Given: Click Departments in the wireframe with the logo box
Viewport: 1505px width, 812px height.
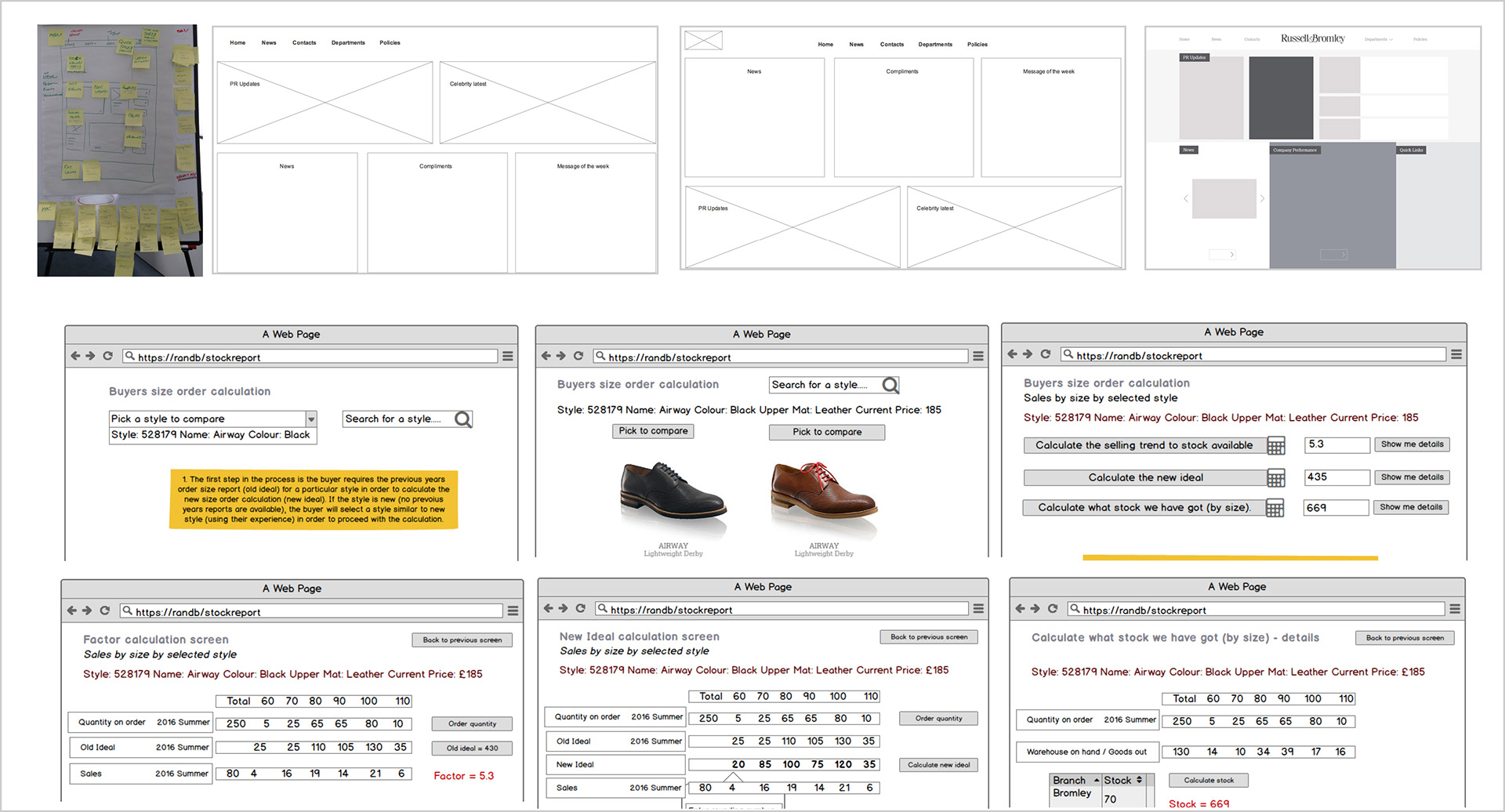Looking at the screenshot, I should (x=935, y=45).
